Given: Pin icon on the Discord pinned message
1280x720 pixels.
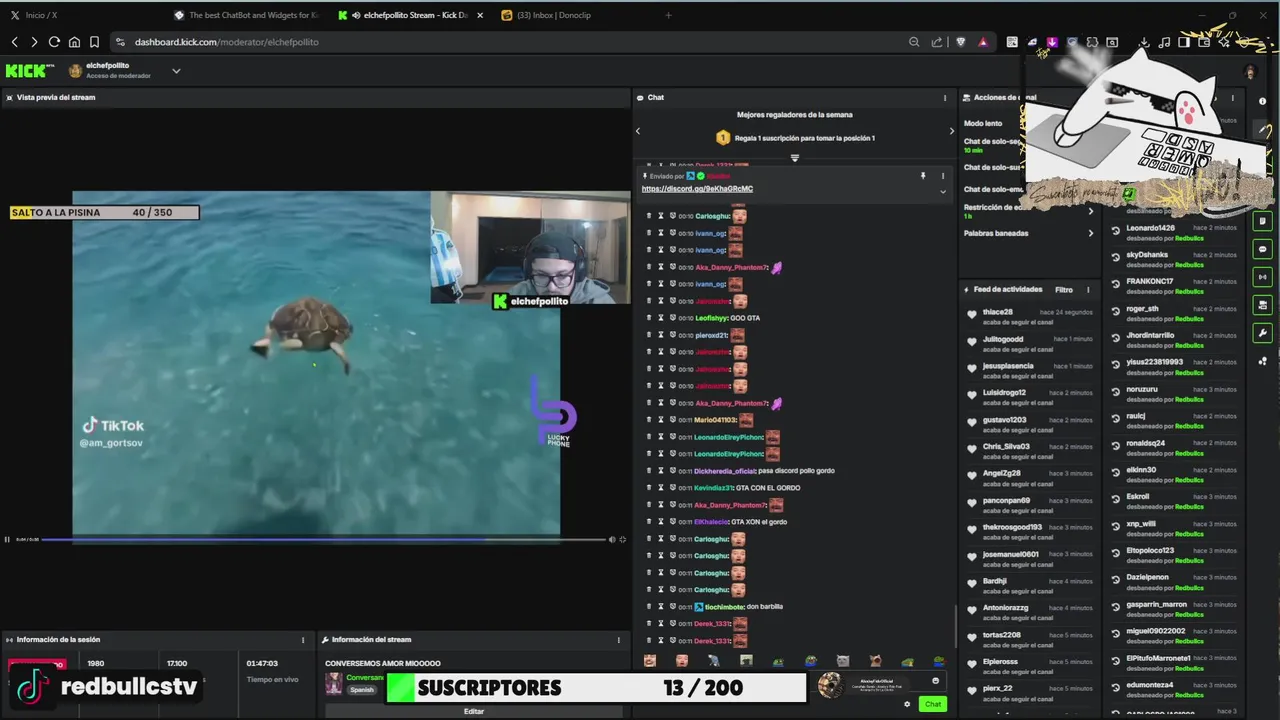Looking at the screenshot, I should point(923,176).
